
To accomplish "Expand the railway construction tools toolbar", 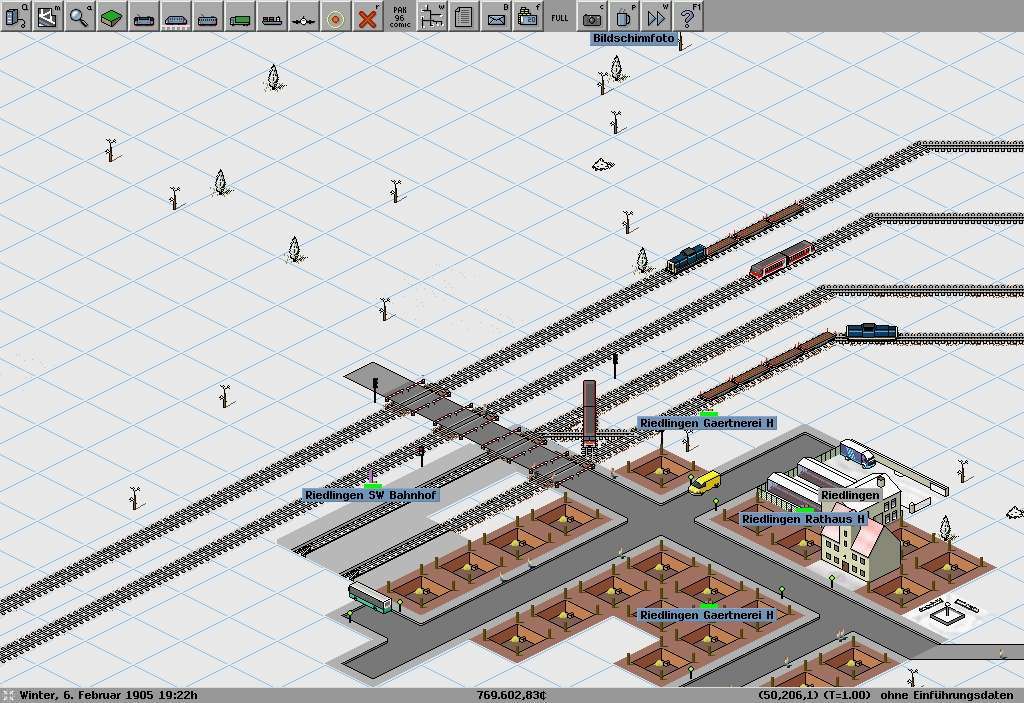I will [144, 16].
